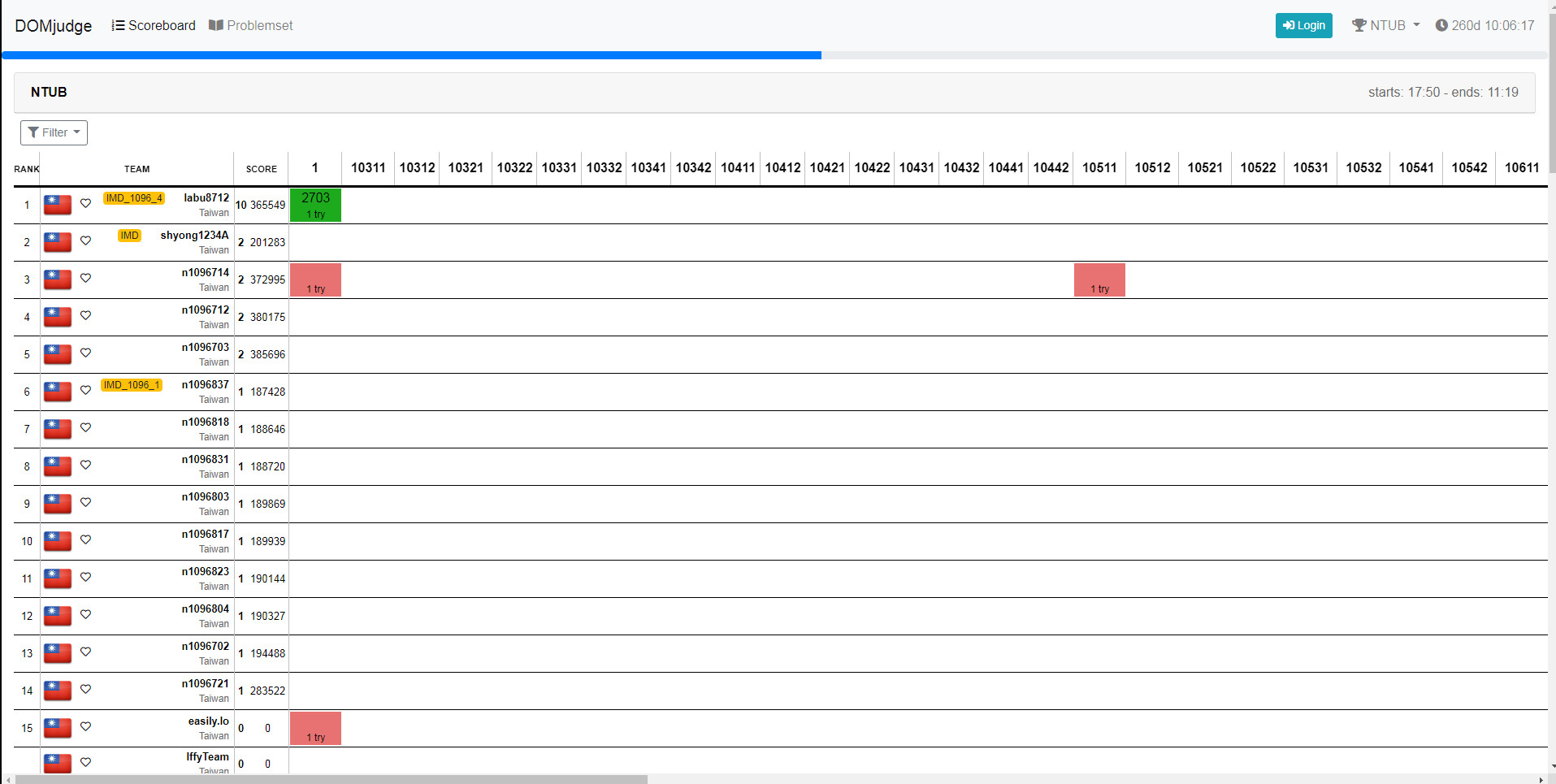Toggle favorite heart for easily.lo team
This screenshot has height=784, width=1556.
[85, 726]
